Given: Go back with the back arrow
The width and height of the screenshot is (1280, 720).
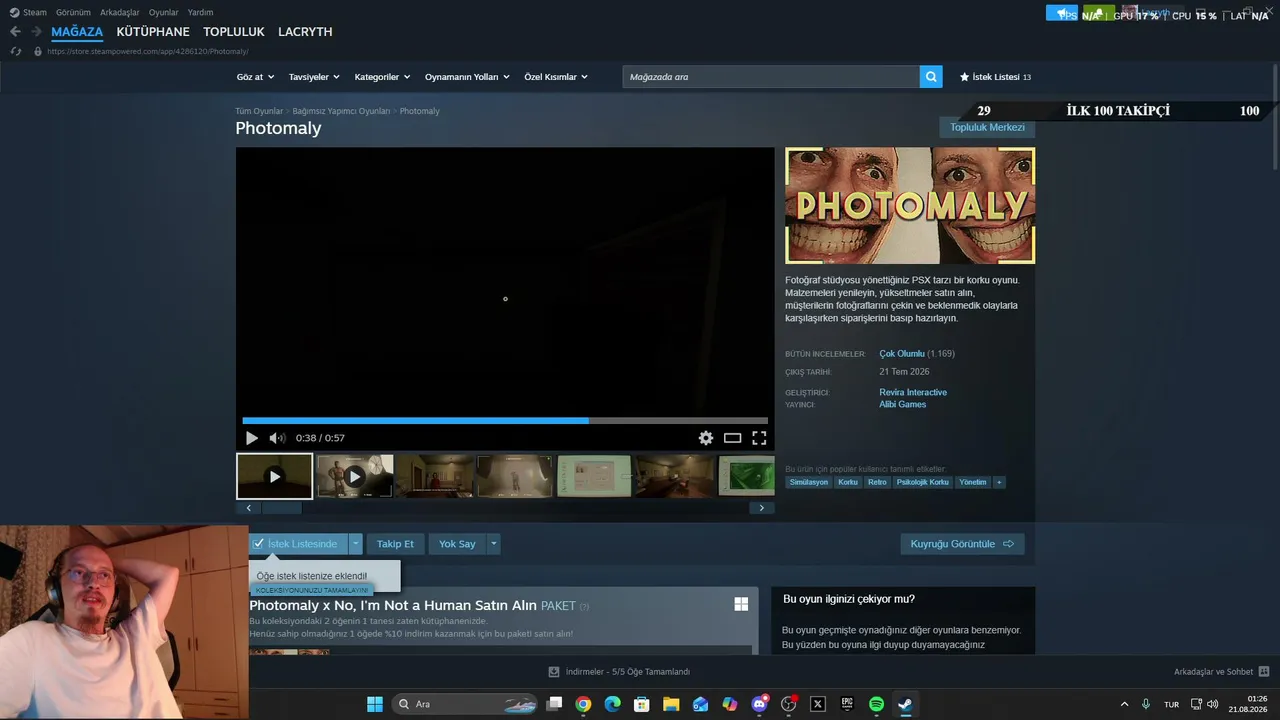Looking at the screenshot, I should (x=15, y=32).
